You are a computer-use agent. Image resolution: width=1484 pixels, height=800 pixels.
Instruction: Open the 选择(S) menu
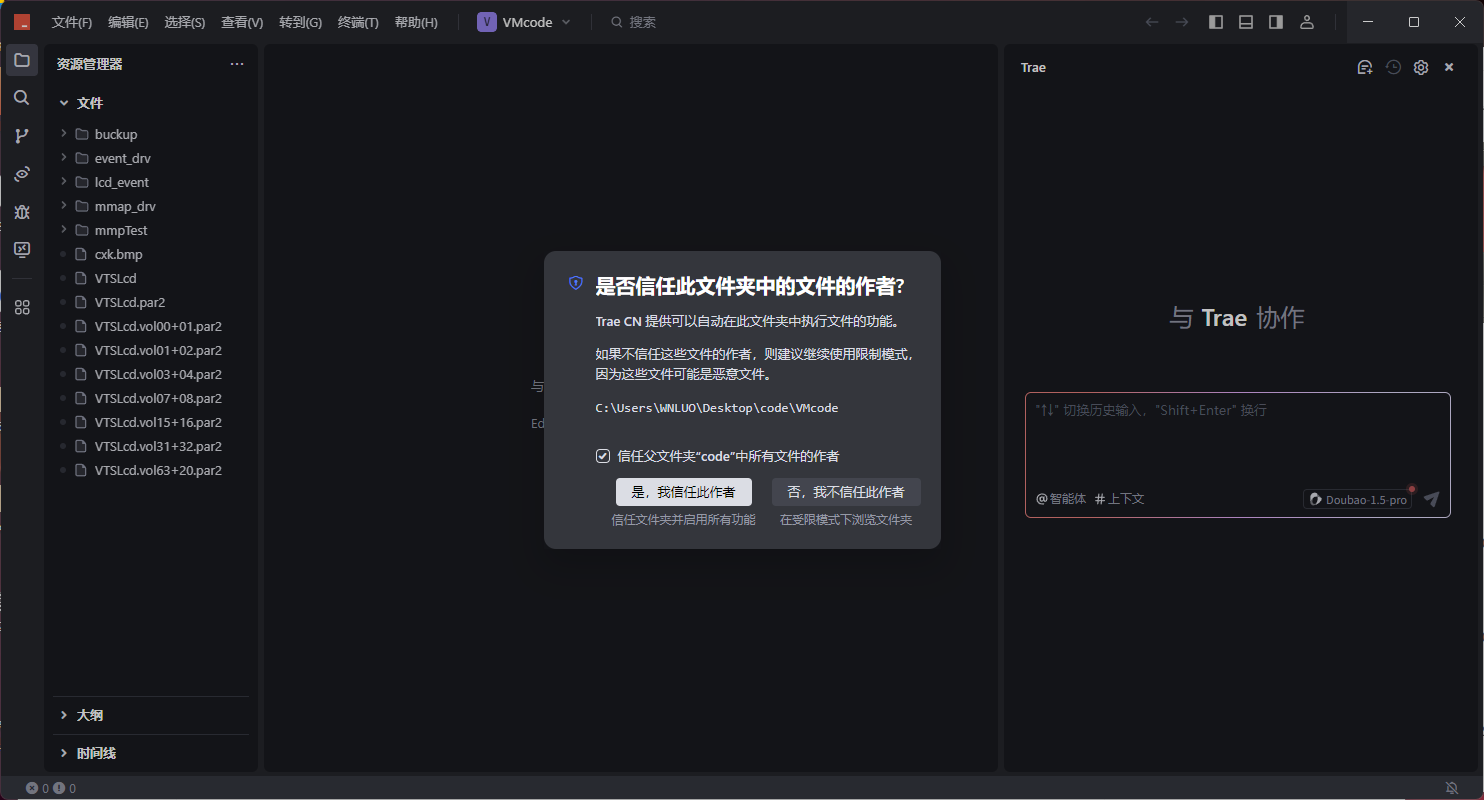(185, 22)
